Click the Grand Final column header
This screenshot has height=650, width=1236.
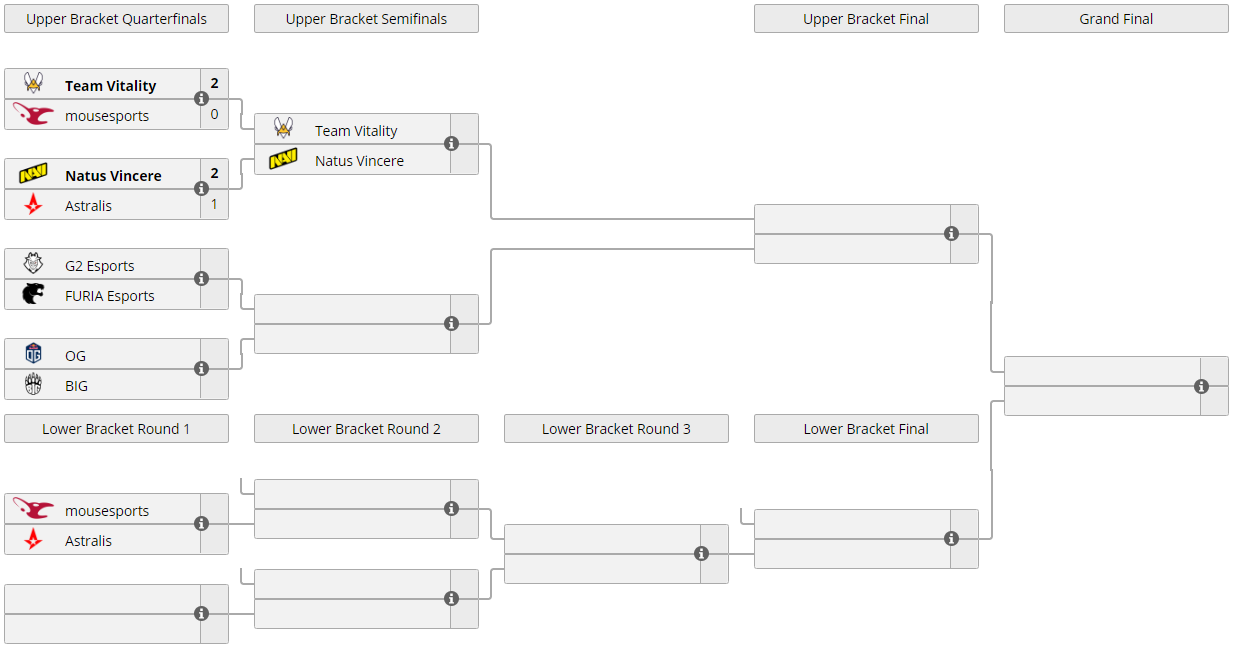[1116, 19]
